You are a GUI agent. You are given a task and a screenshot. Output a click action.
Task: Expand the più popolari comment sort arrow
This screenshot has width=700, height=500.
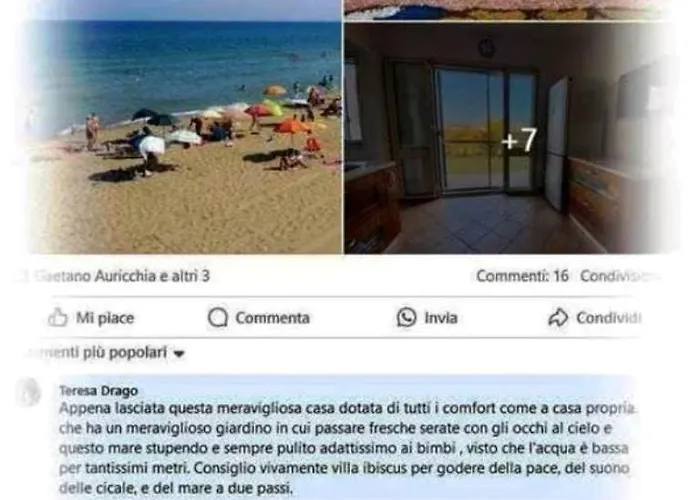pyautogui.click(x=179, y=354)
